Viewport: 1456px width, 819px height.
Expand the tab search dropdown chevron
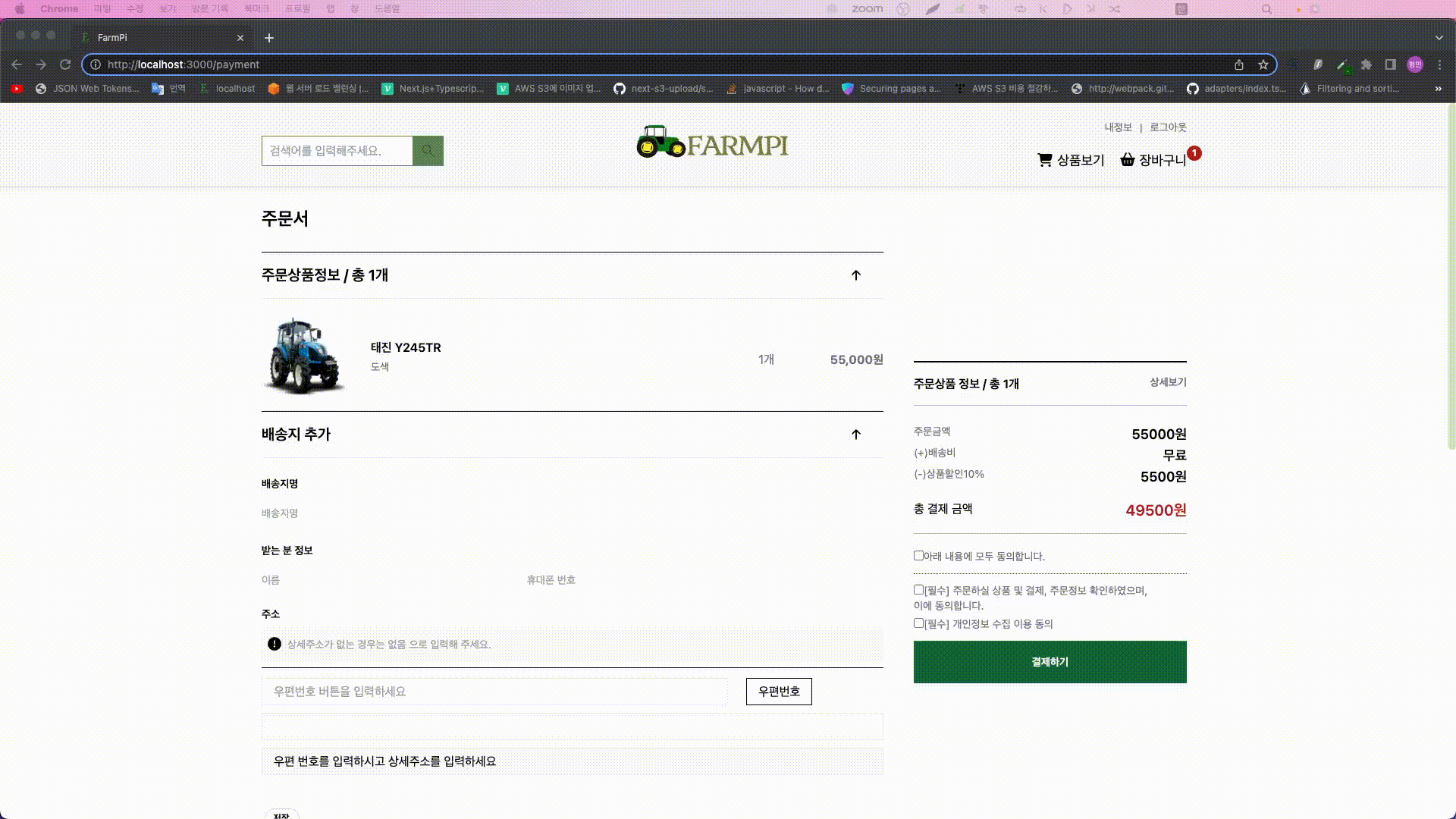tap(1439, 38)
